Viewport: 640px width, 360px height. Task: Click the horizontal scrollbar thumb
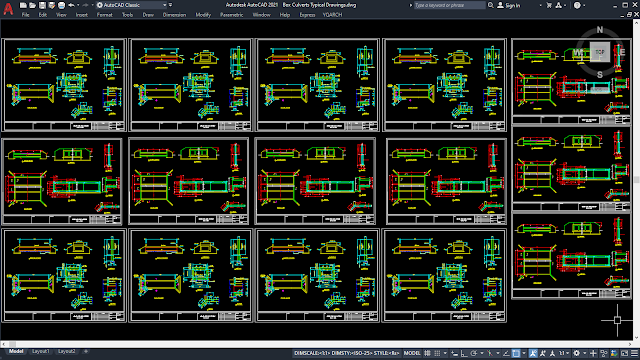click(x=12, y=344)
